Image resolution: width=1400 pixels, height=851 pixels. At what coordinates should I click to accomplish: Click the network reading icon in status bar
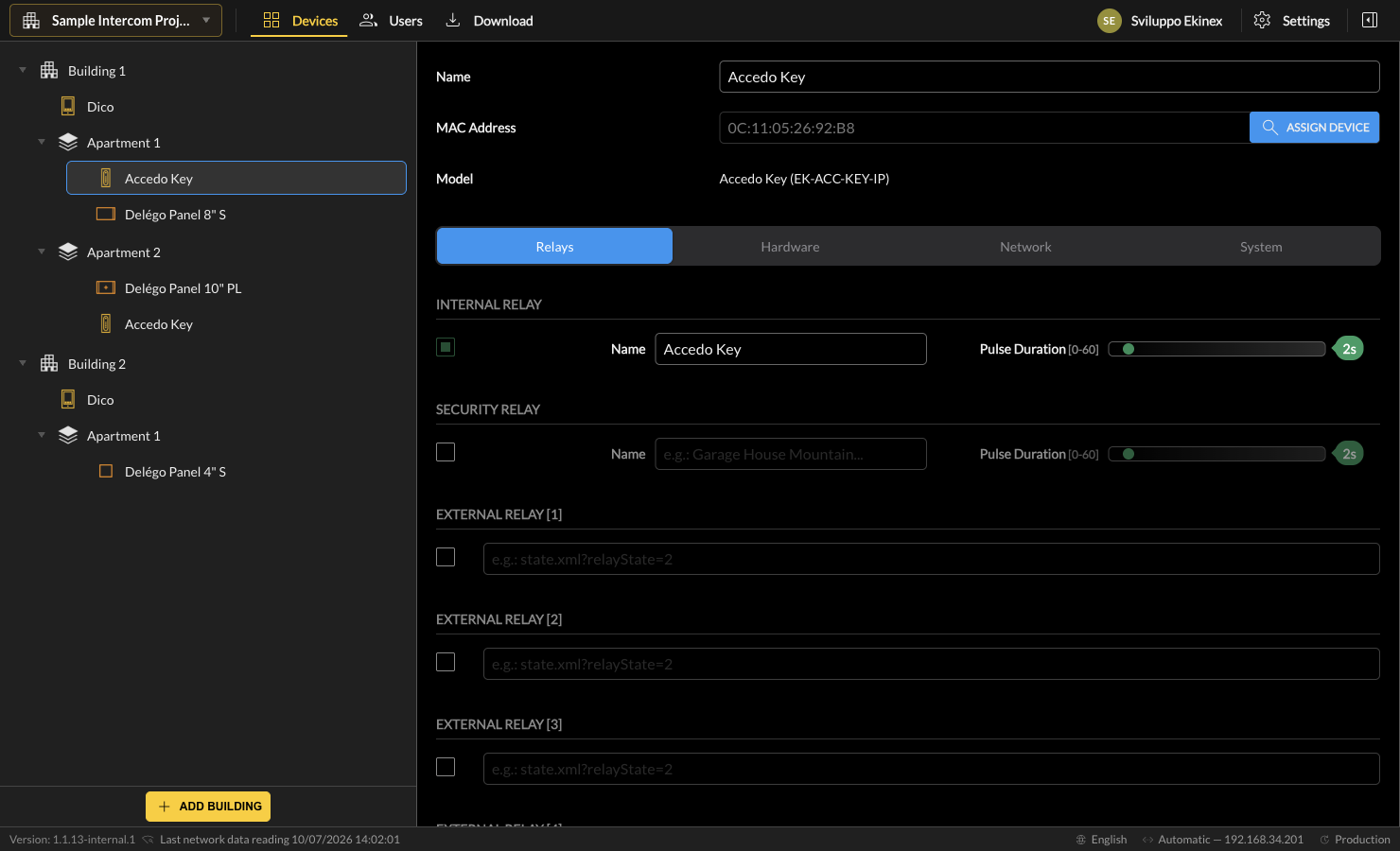(148, 840)
